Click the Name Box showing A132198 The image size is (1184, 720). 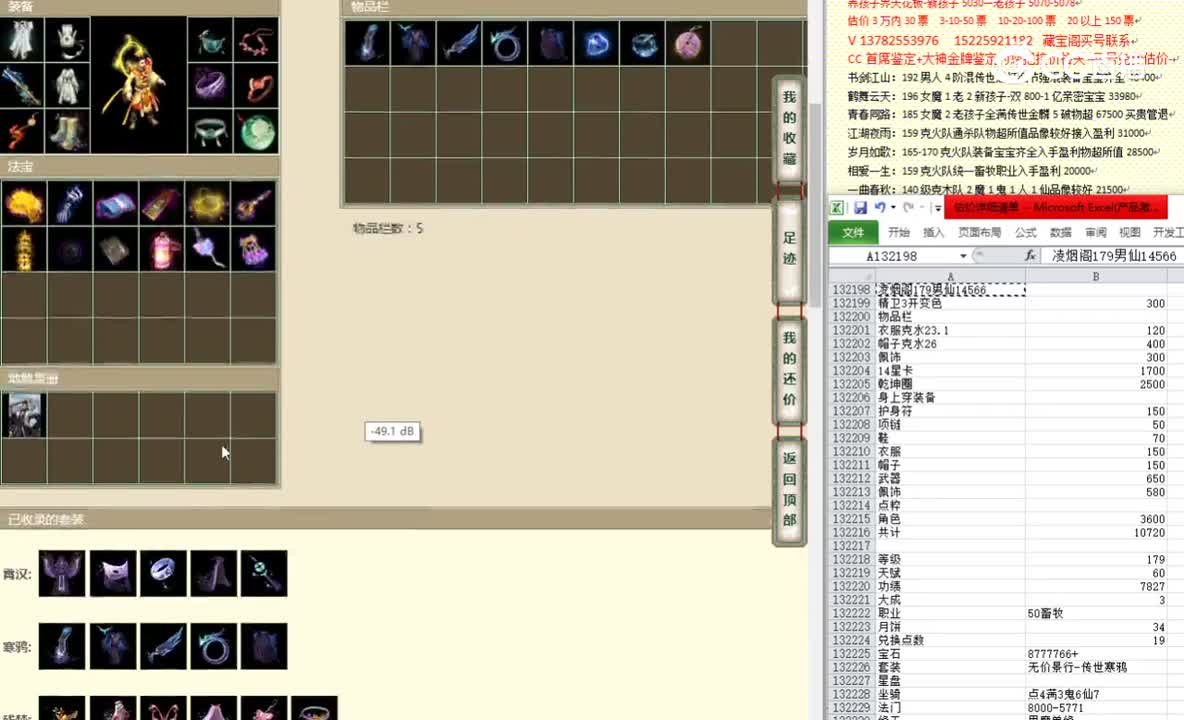(x=892, y=256)
